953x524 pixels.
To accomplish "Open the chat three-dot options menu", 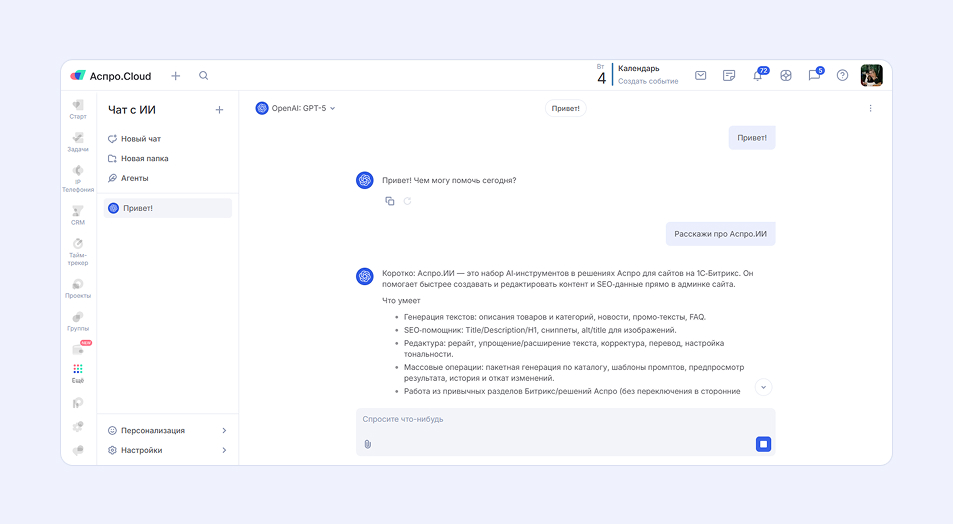I will pyautogui.click(x=870, y=108).
